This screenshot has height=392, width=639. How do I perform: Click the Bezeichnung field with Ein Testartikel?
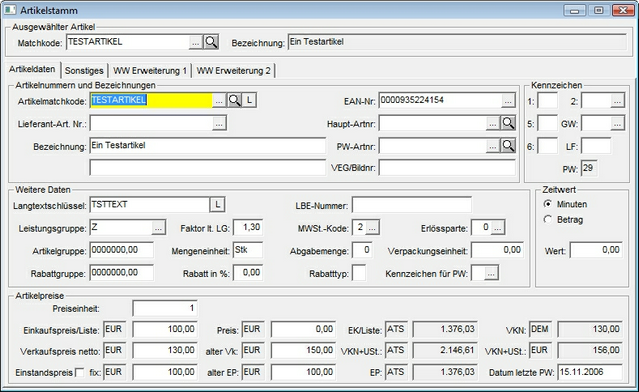[x=207, y=145]
